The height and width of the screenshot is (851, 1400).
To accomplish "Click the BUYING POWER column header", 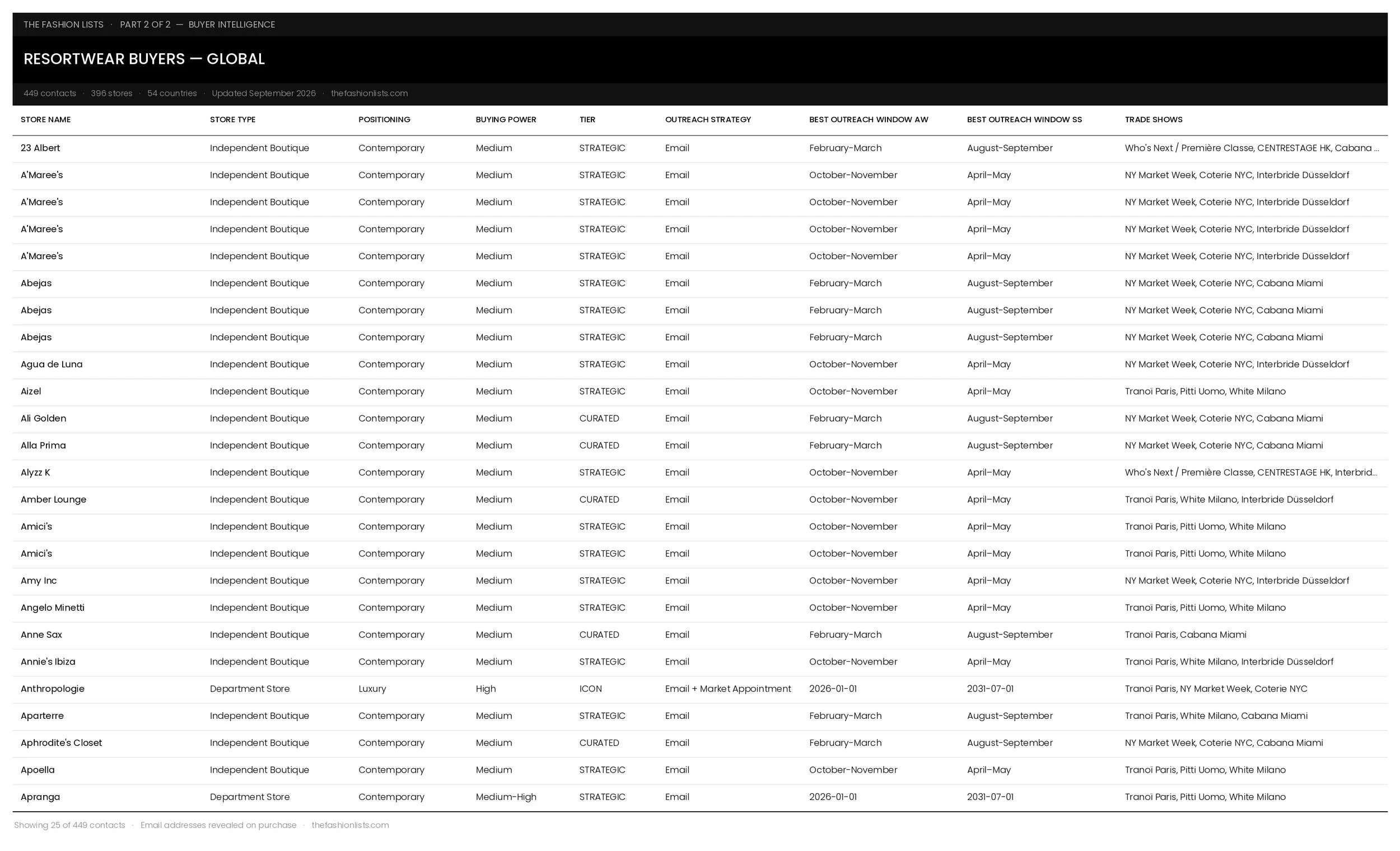I will (506, 119).
